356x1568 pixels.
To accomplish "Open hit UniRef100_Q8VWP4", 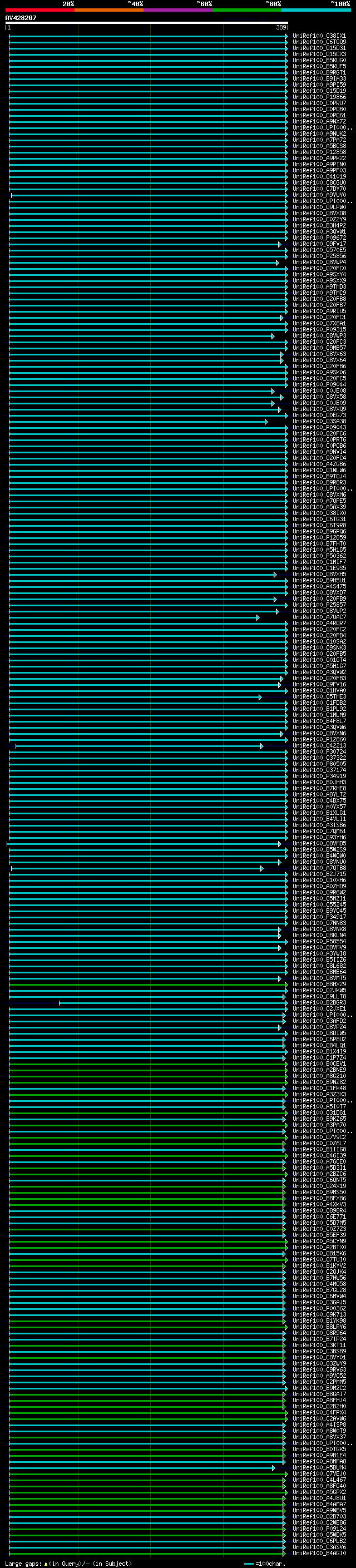I will click(x=319, y=263).
